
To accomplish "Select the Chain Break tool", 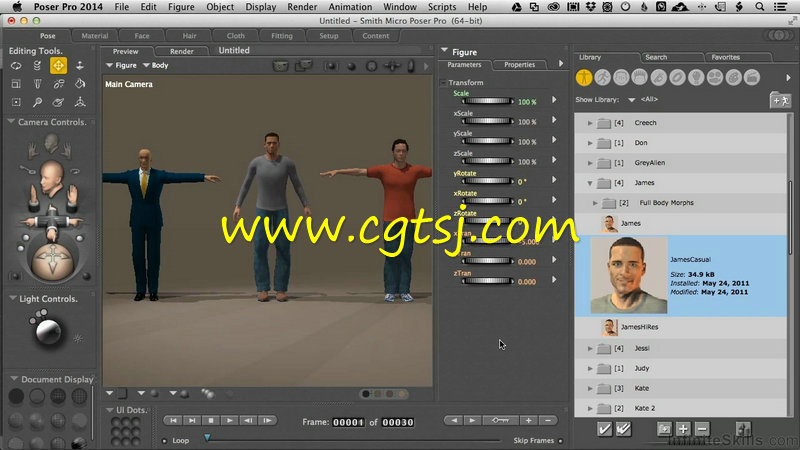I will point(59,84).
